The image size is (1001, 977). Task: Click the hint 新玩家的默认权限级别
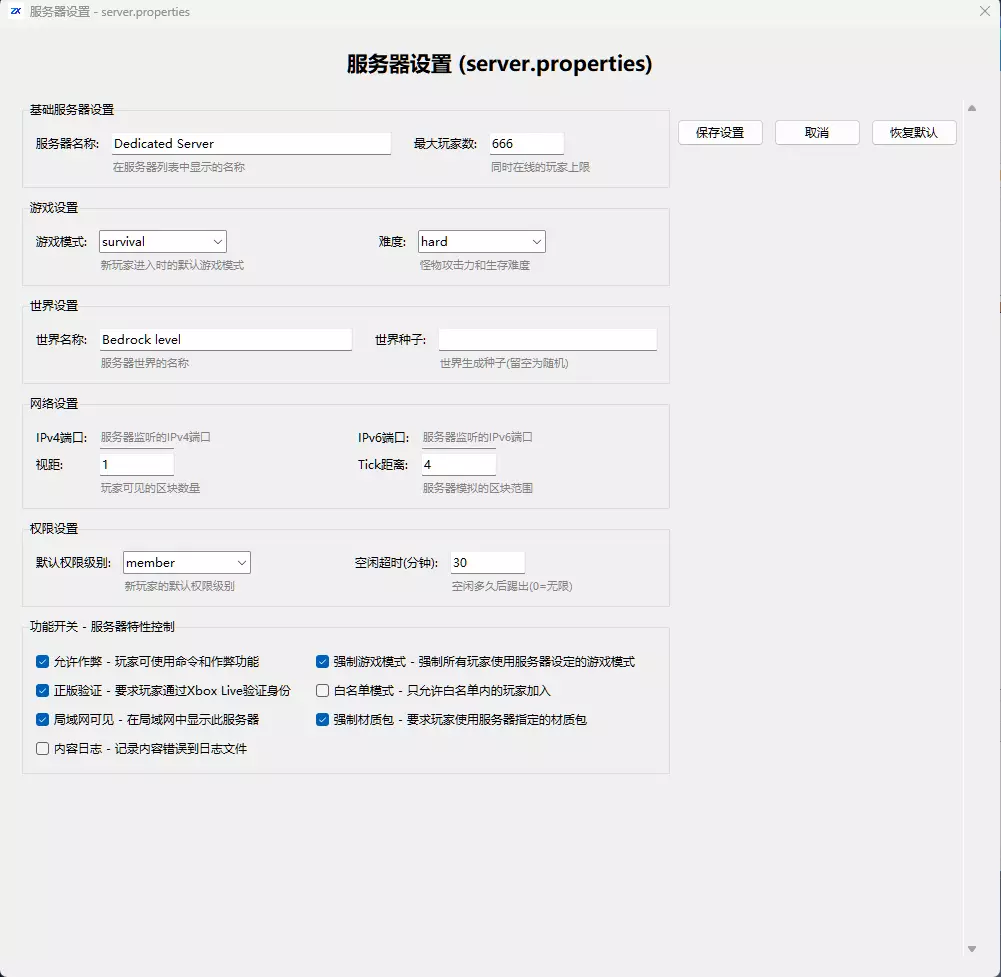coord(180,586)
